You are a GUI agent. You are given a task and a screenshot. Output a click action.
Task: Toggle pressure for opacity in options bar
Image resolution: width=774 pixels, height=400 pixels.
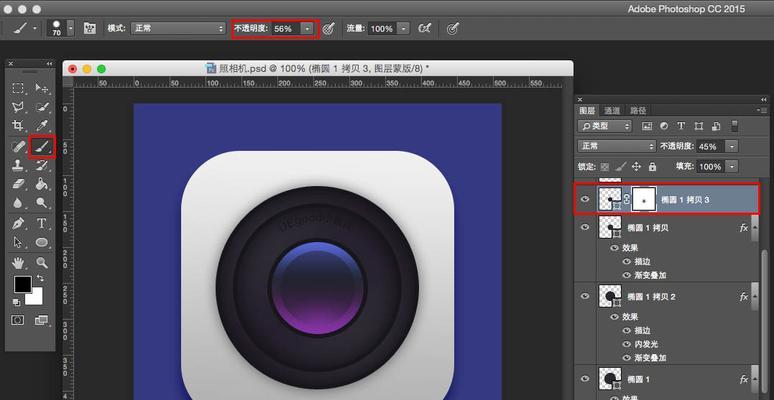tap(329, 29)
